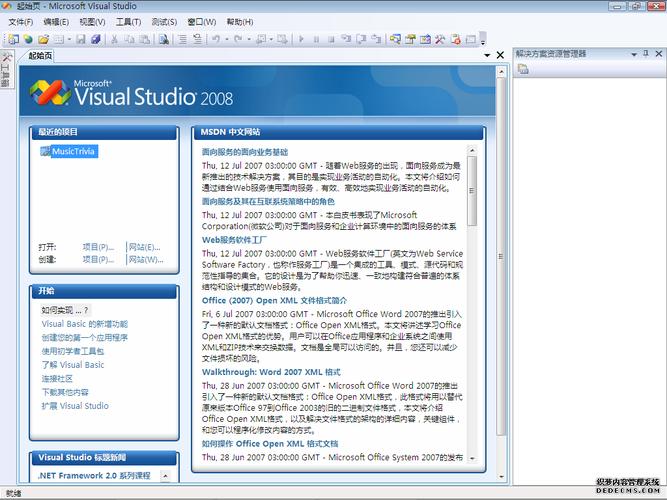Click the Open File folder icon
The image size is (667, 500).
tap(43, 39)
